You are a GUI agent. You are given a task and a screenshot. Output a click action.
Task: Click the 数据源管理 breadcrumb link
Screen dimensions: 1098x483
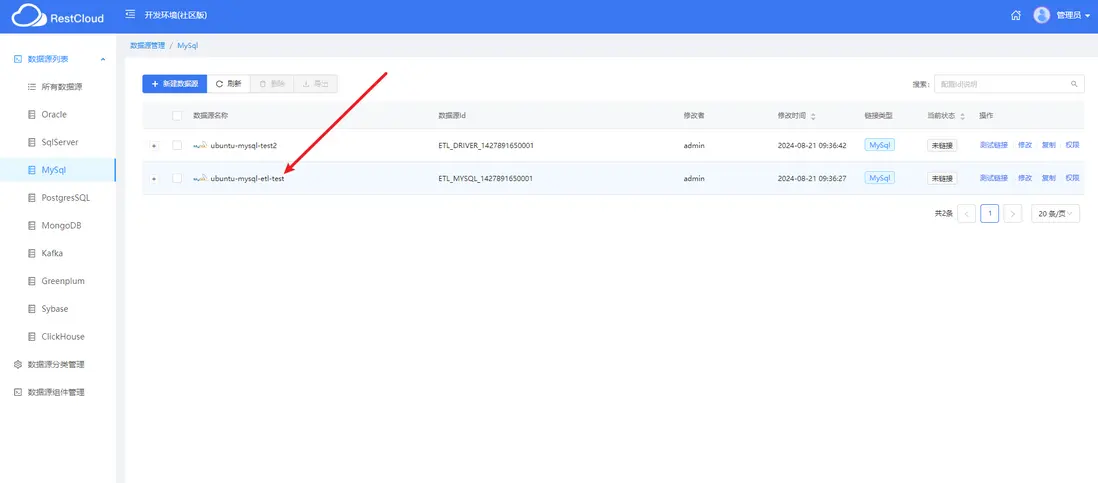point(147,45)
